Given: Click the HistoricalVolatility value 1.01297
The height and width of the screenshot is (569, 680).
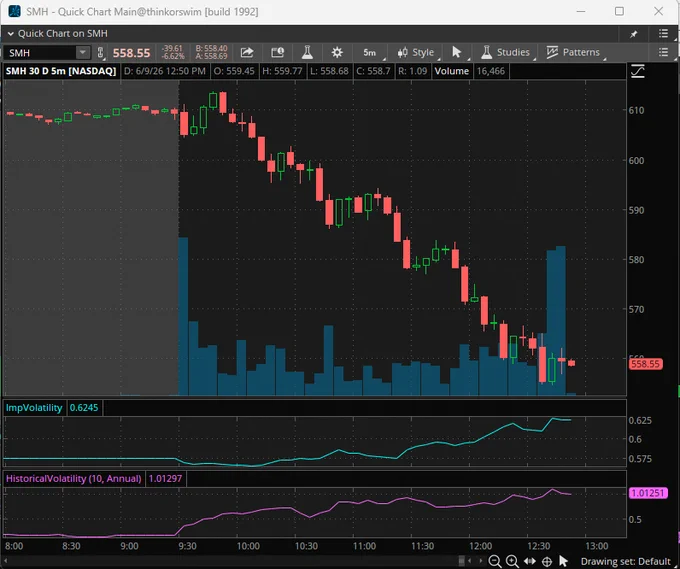Looking at the screenshot, I should pos(165,479).
